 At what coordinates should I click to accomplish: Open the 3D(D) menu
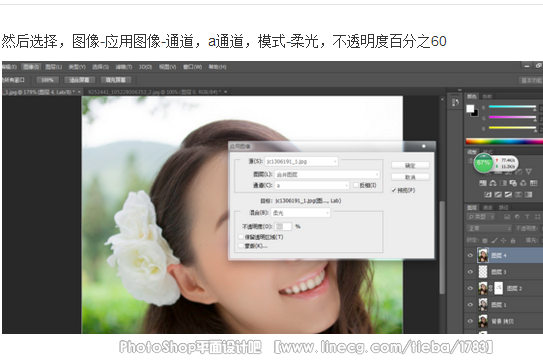145,66
